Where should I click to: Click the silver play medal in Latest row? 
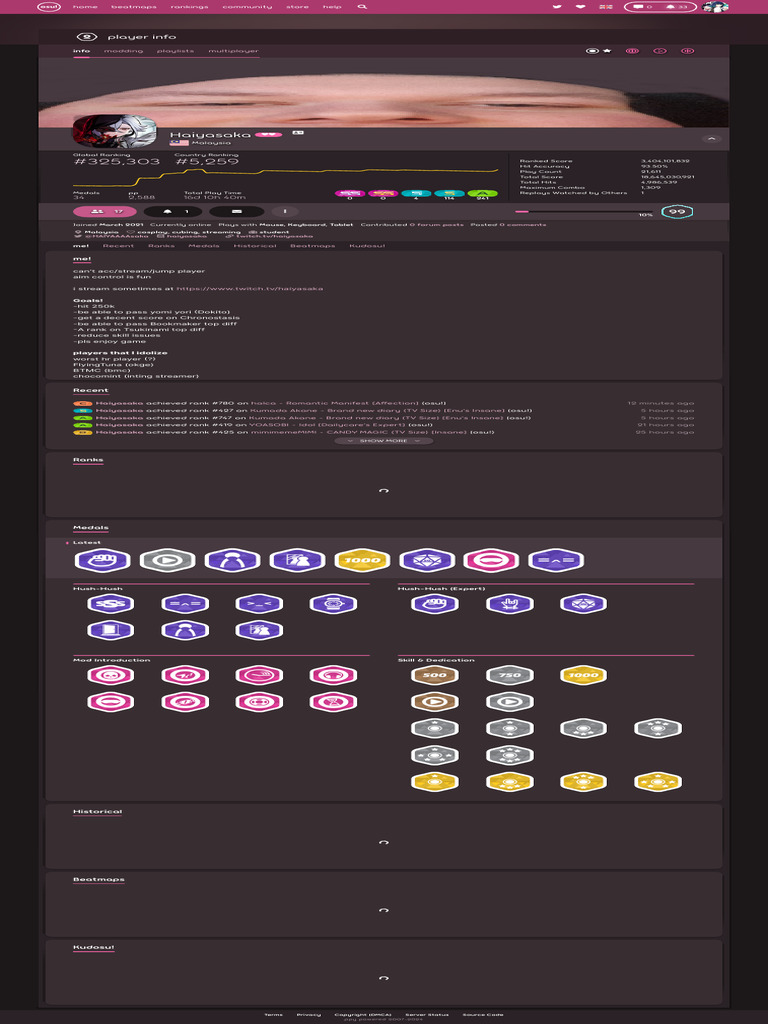(168, 560)
